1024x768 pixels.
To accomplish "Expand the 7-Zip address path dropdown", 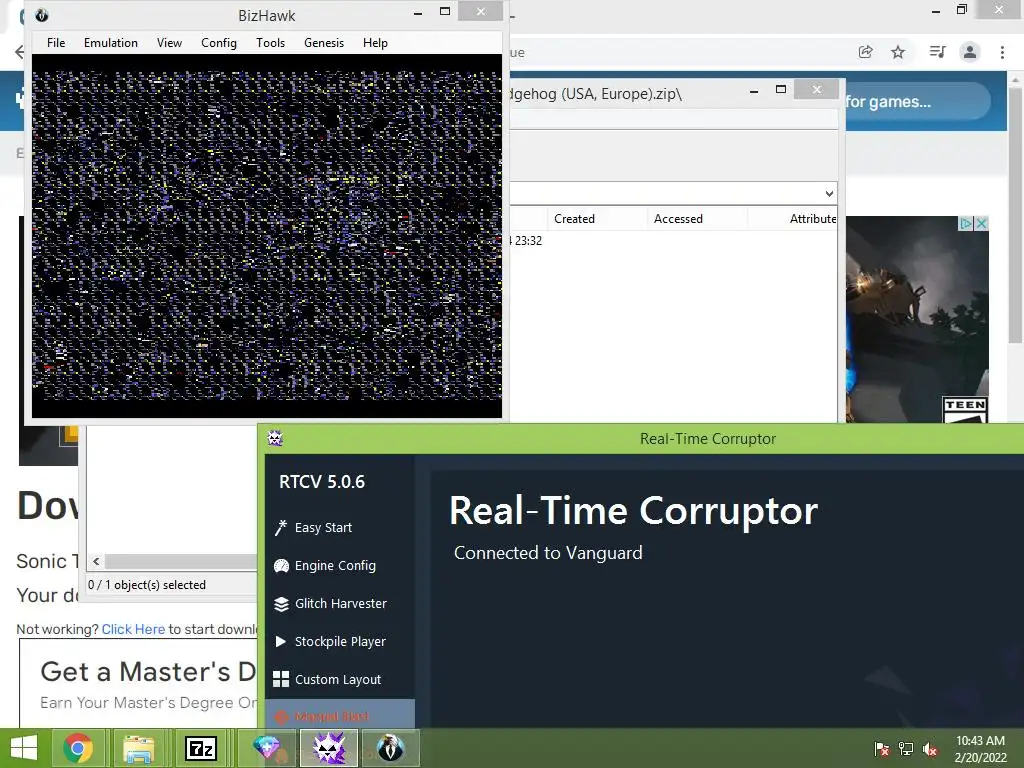I will coord(829,193).
